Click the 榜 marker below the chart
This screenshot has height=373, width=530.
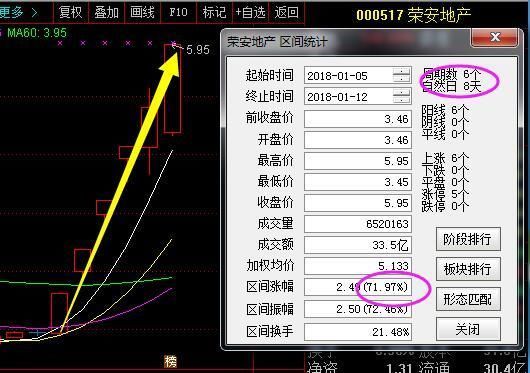[x=171, y=362]
